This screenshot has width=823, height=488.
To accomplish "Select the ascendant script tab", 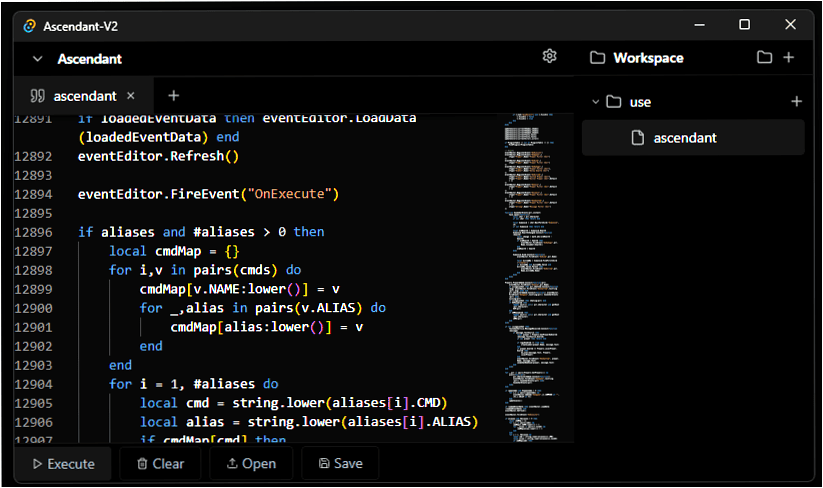I will [x=84, y=96].
